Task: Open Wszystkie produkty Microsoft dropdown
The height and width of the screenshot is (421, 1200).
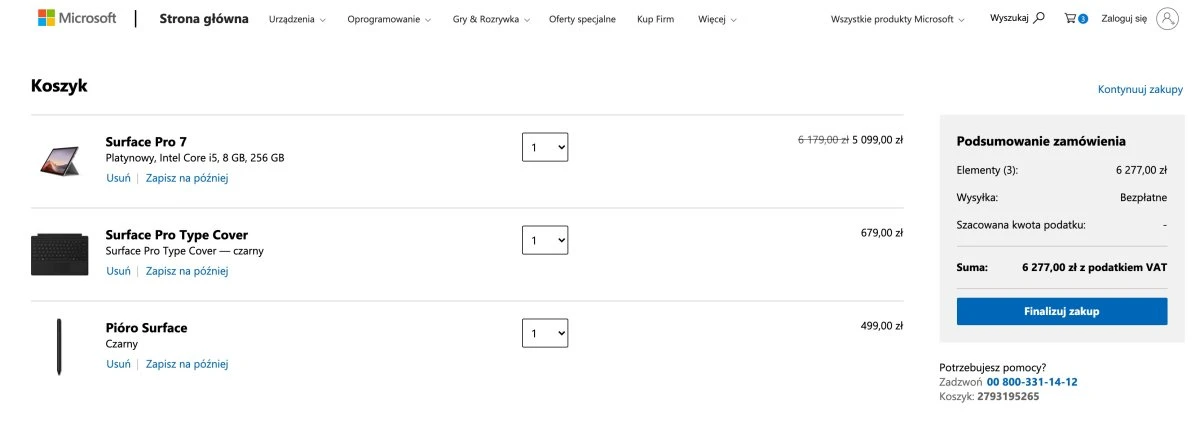Action: click(x=898, y=19)
